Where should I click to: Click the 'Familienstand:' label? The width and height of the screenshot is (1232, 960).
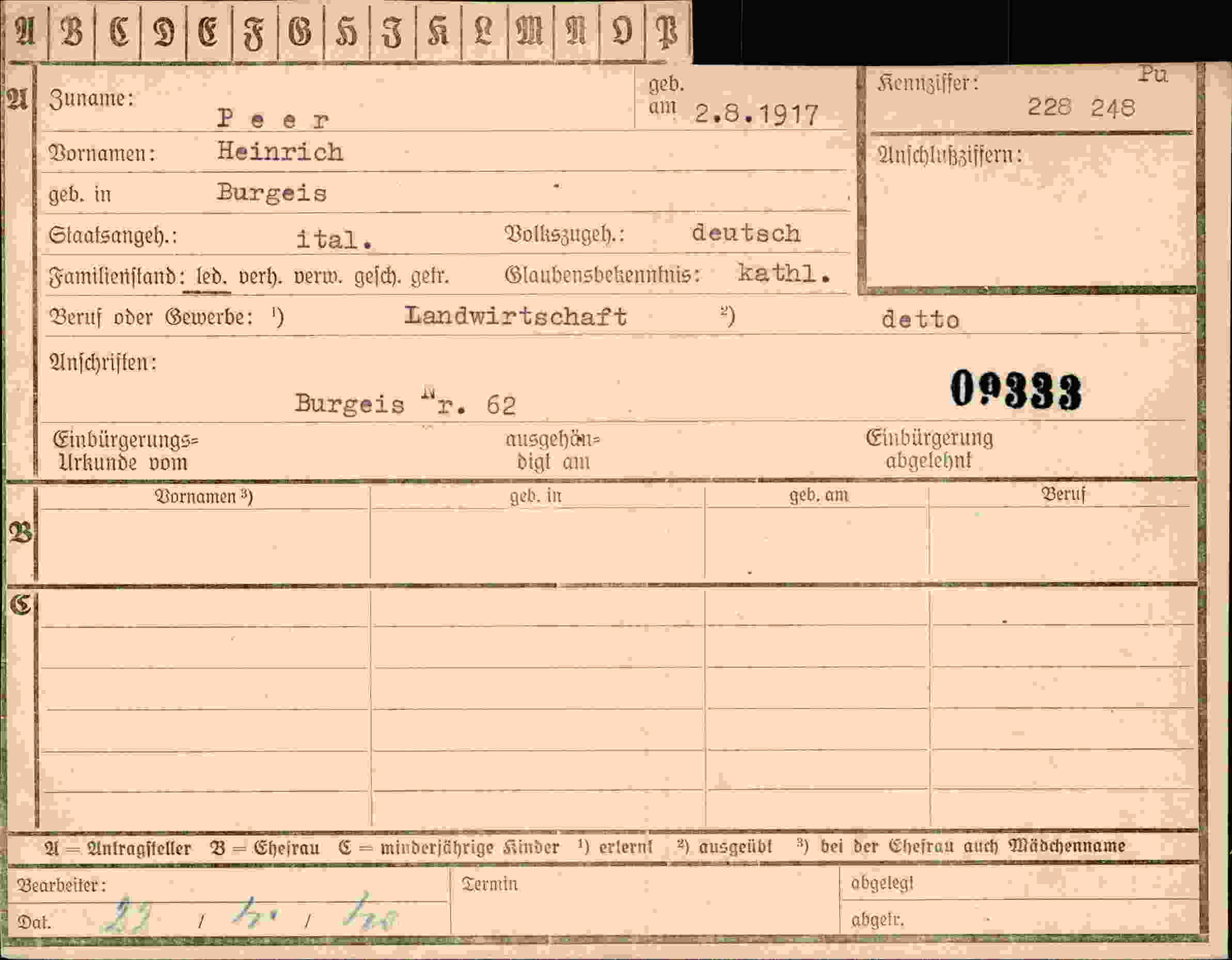[x=117, y=277]
